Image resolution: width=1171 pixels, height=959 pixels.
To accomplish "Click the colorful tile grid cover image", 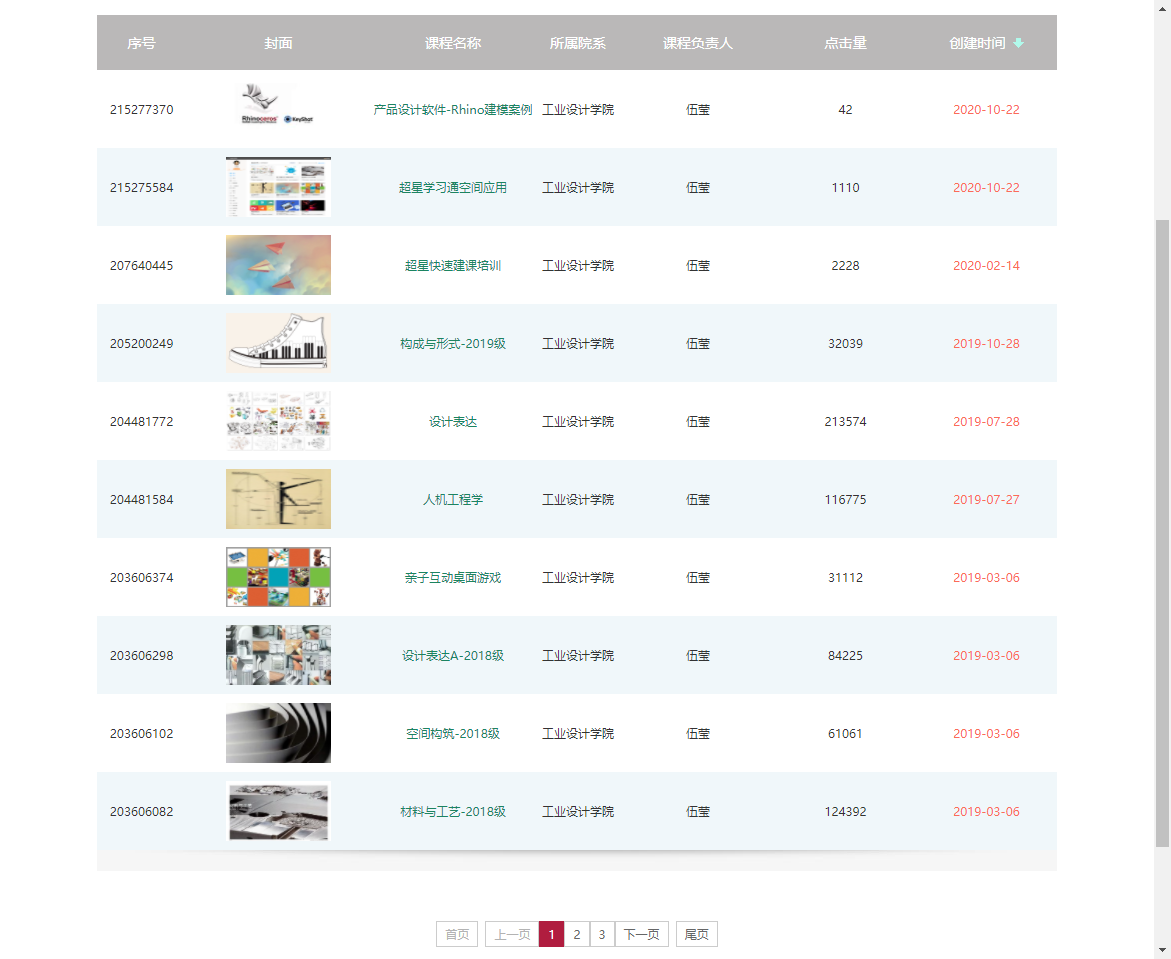I will click(278, 577).
